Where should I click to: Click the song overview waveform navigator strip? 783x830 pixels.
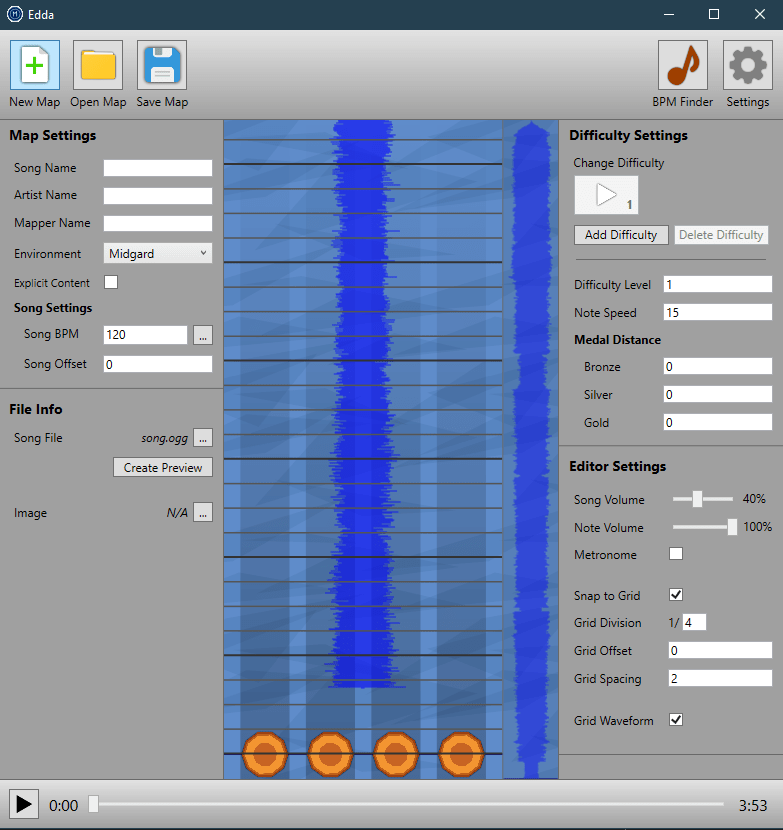tap(530, 449)
